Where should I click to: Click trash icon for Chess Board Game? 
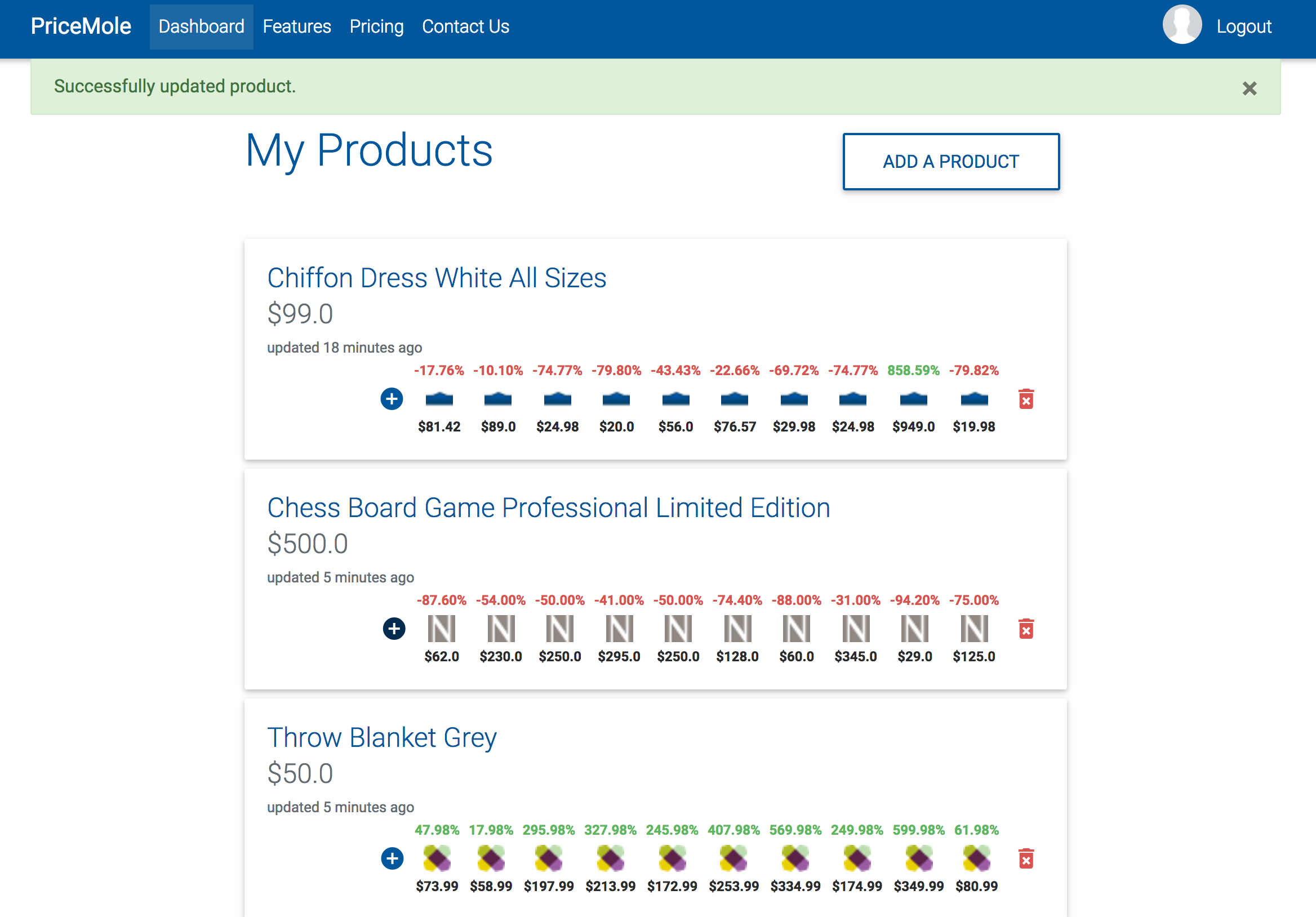point(1026,629)
